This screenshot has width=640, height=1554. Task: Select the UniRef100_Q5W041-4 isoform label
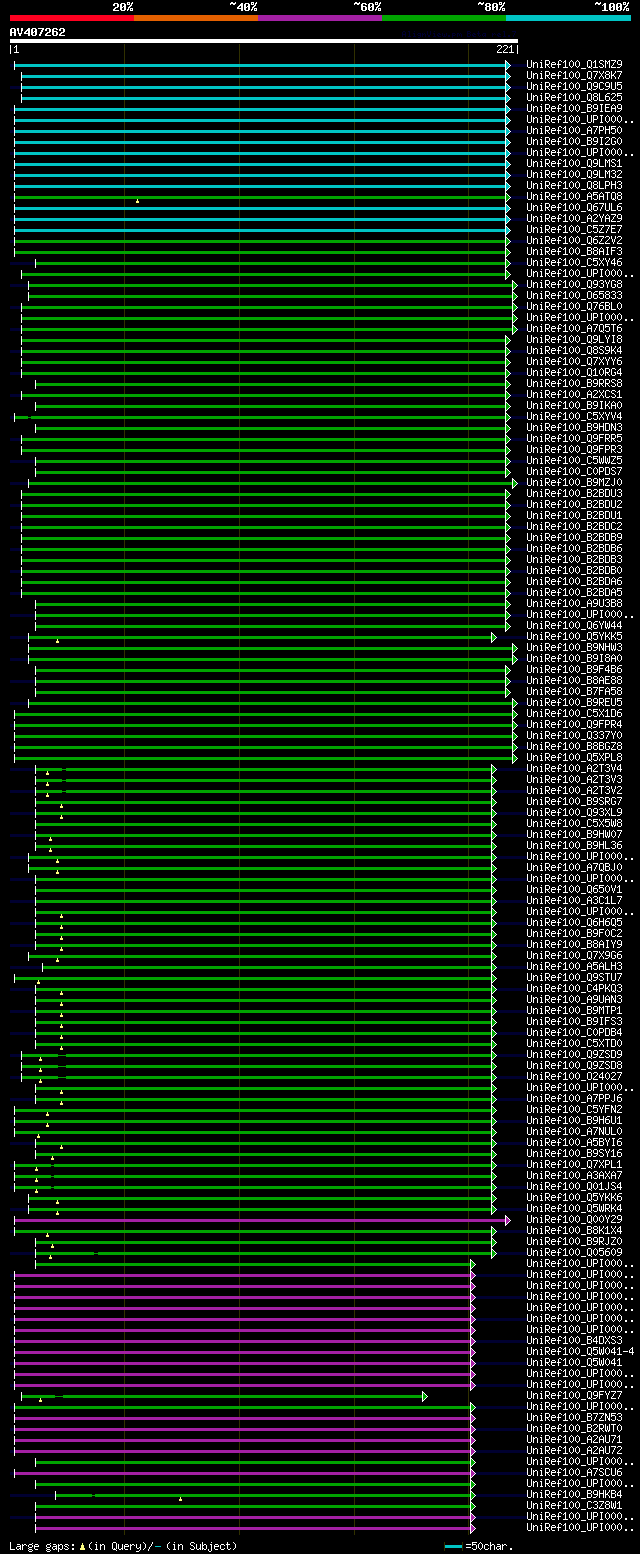[581, 1352]
